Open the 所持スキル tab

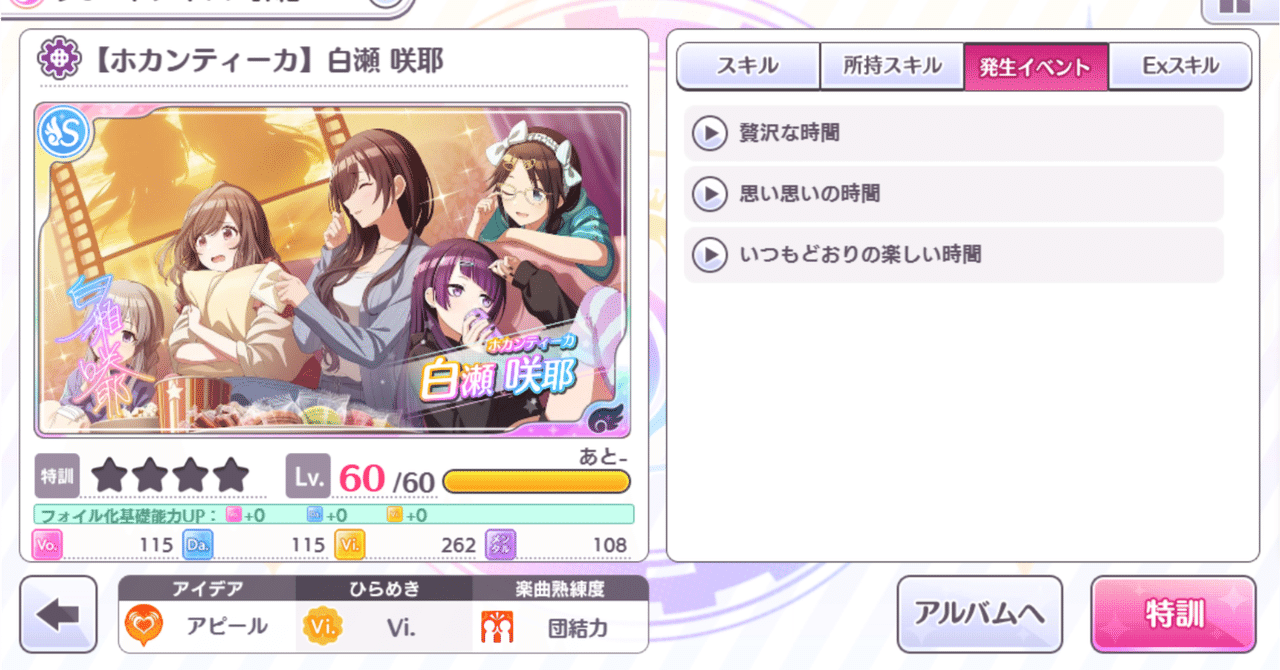point(892,67)
